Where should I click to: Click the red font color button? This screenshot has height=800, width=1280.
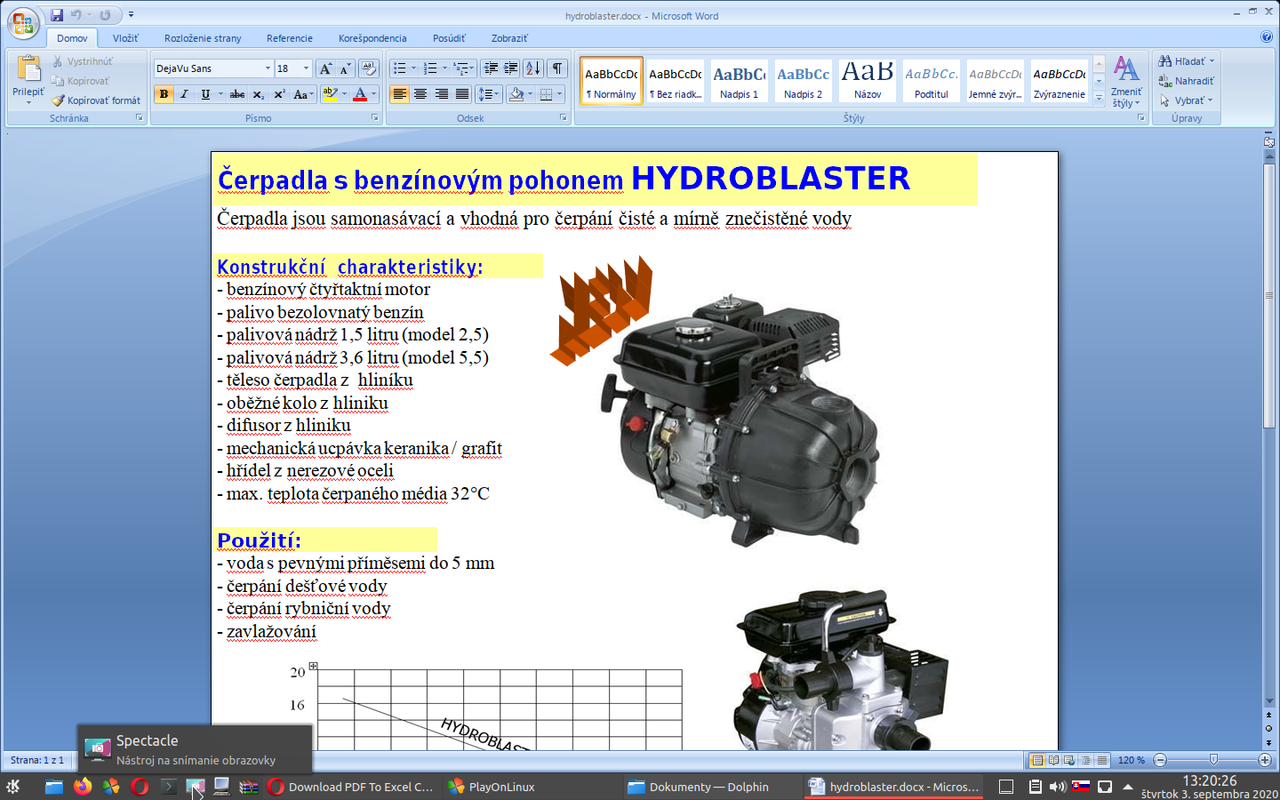tap(360, 95)
